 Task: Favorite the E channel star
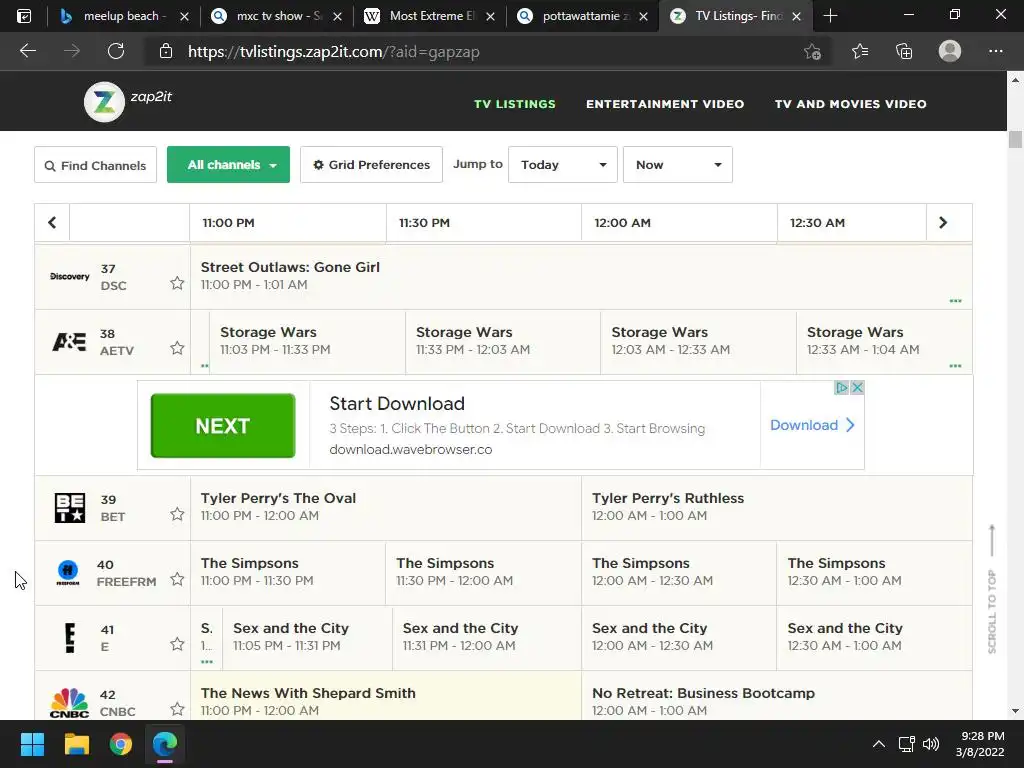coord(177,644)
